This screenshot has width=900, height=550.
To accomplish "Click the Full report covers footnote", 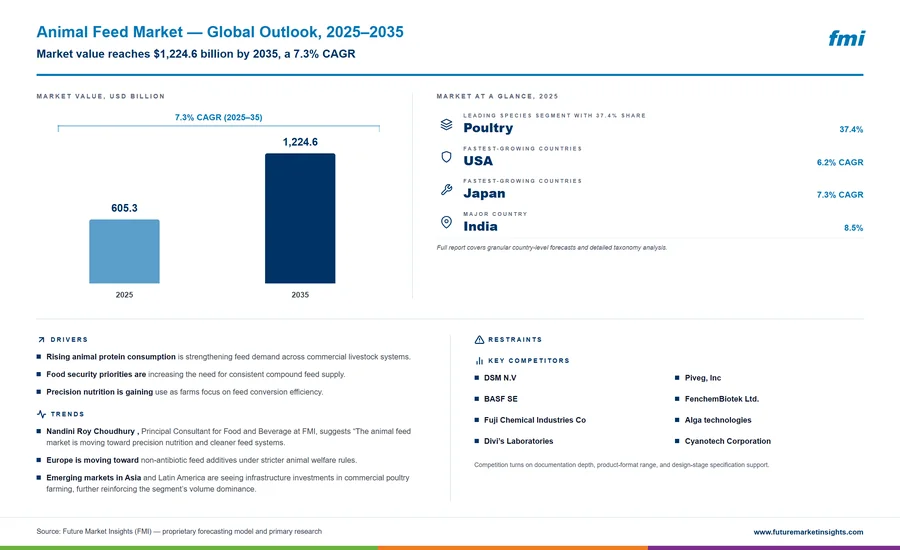I will tap(552, 248).
